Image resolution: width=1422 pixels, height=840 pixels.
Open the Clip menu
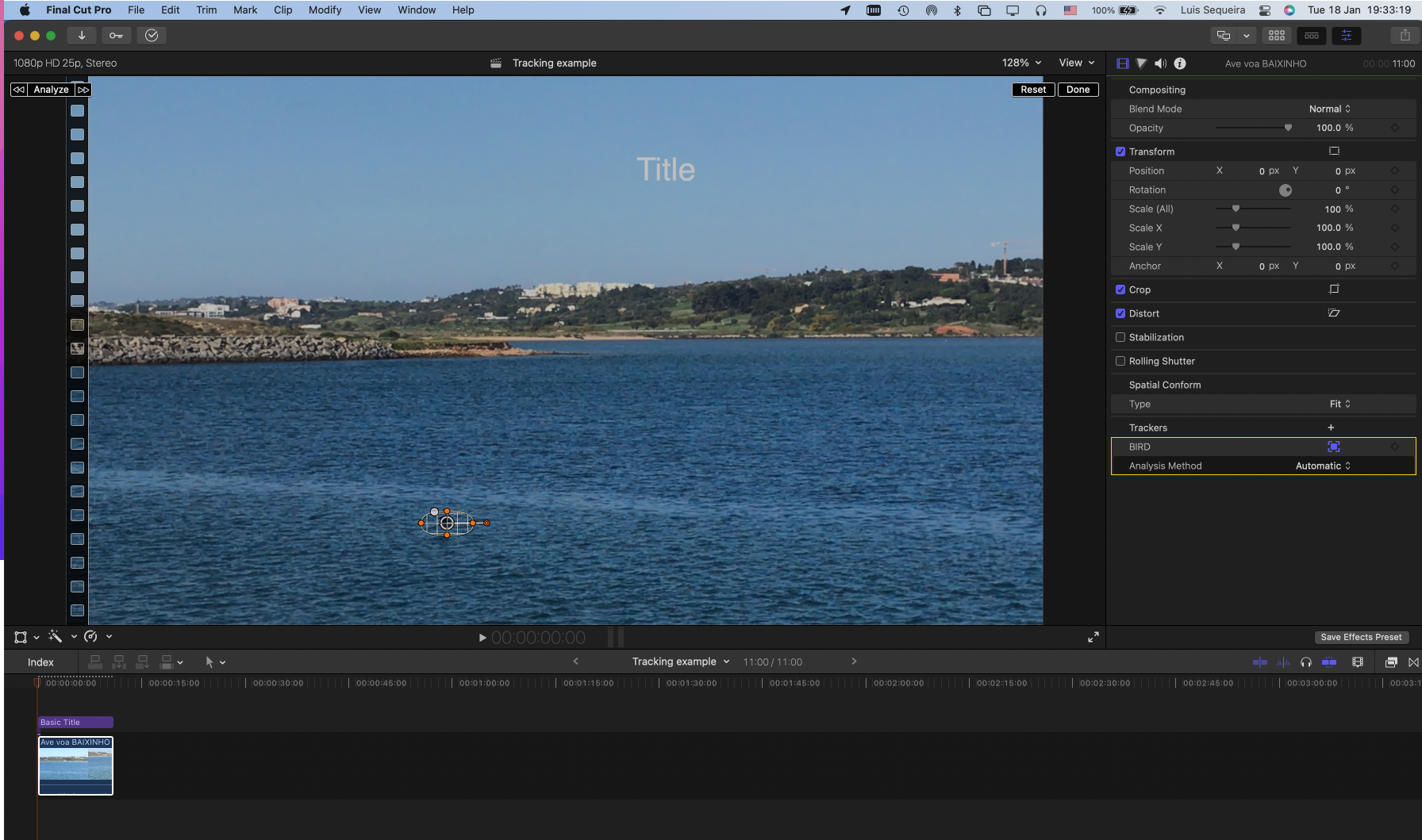[282, 10]
